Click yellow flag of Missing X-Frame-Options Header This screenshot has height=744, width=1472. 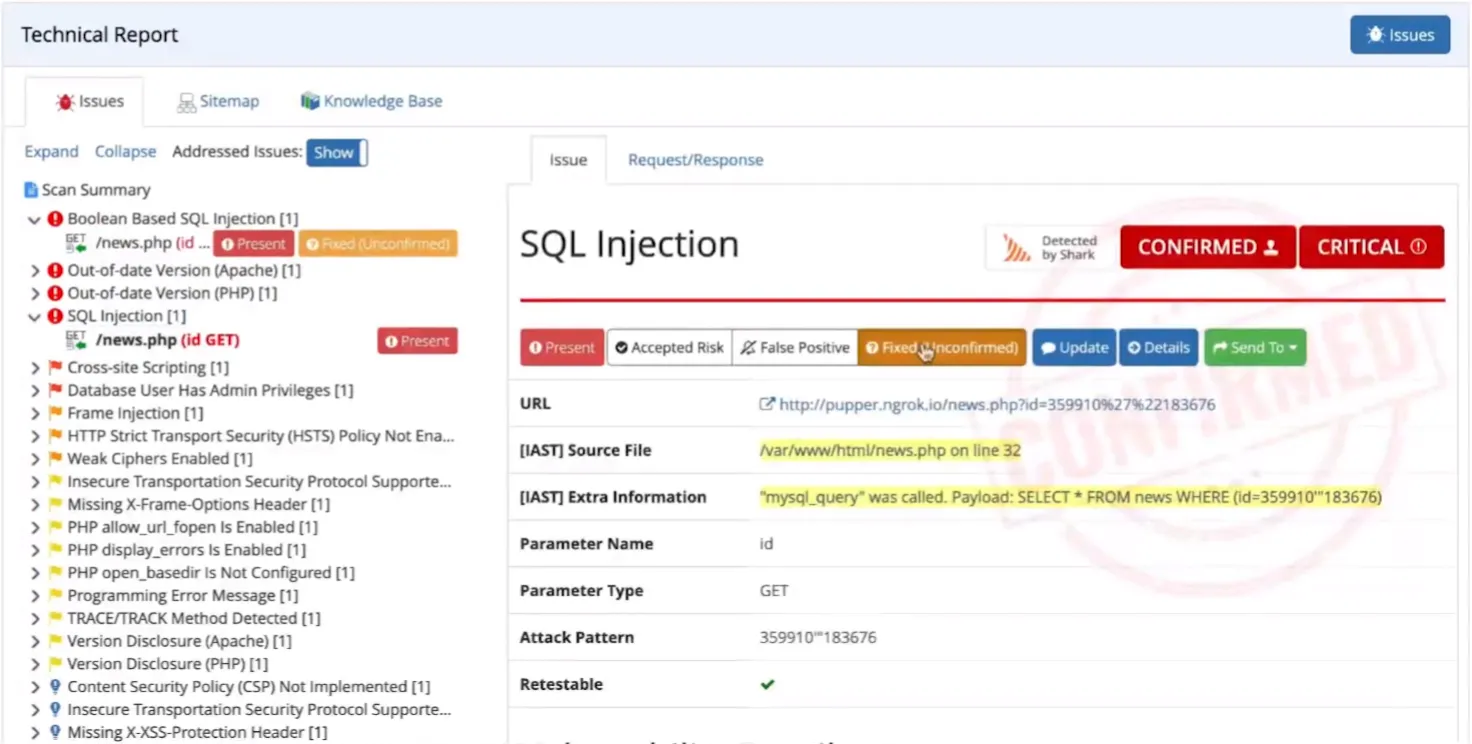click(55, 505)
